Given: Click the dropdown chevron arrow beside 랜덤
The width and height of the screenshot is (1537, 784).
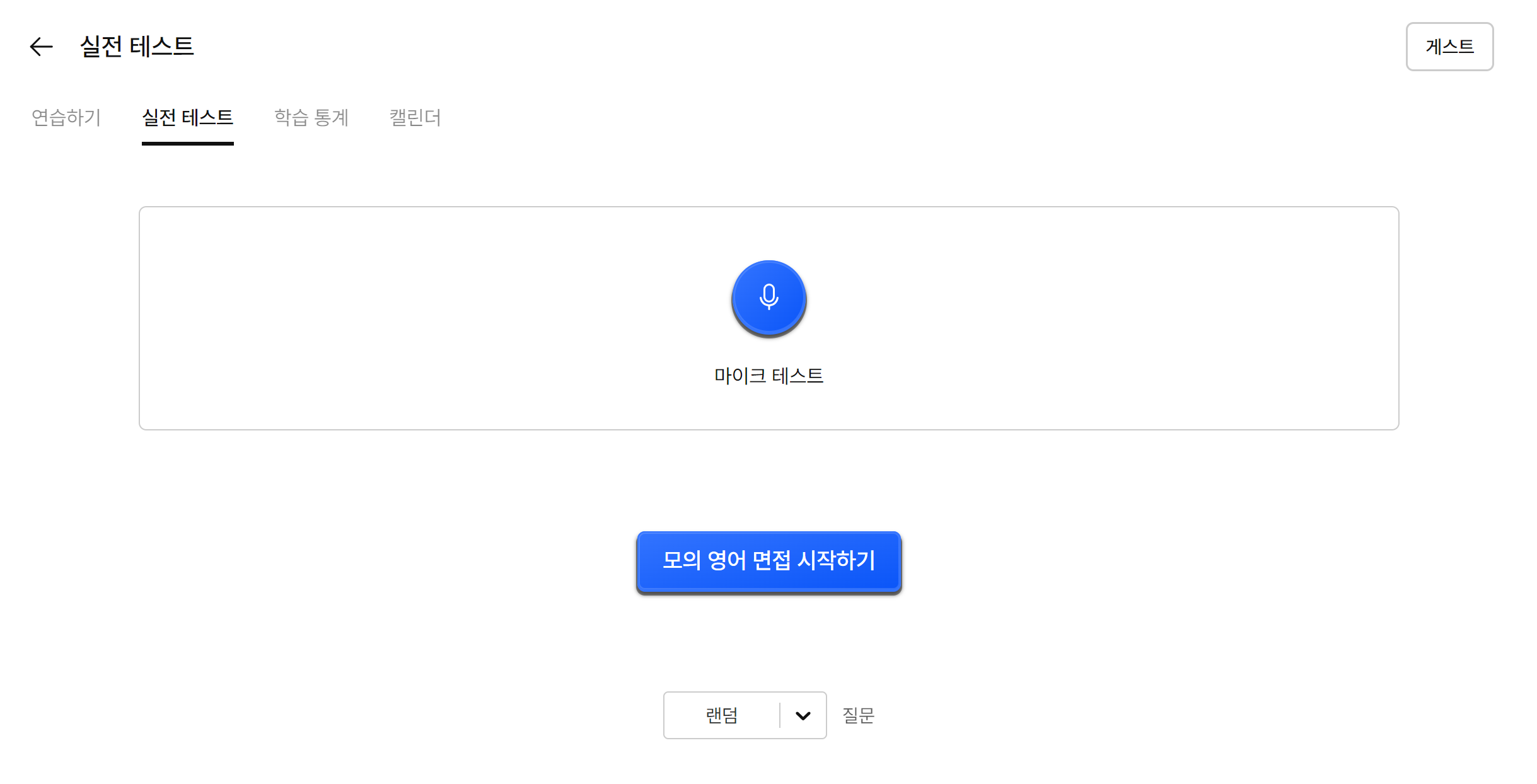Looking at the screenshot, I should 803,715.
